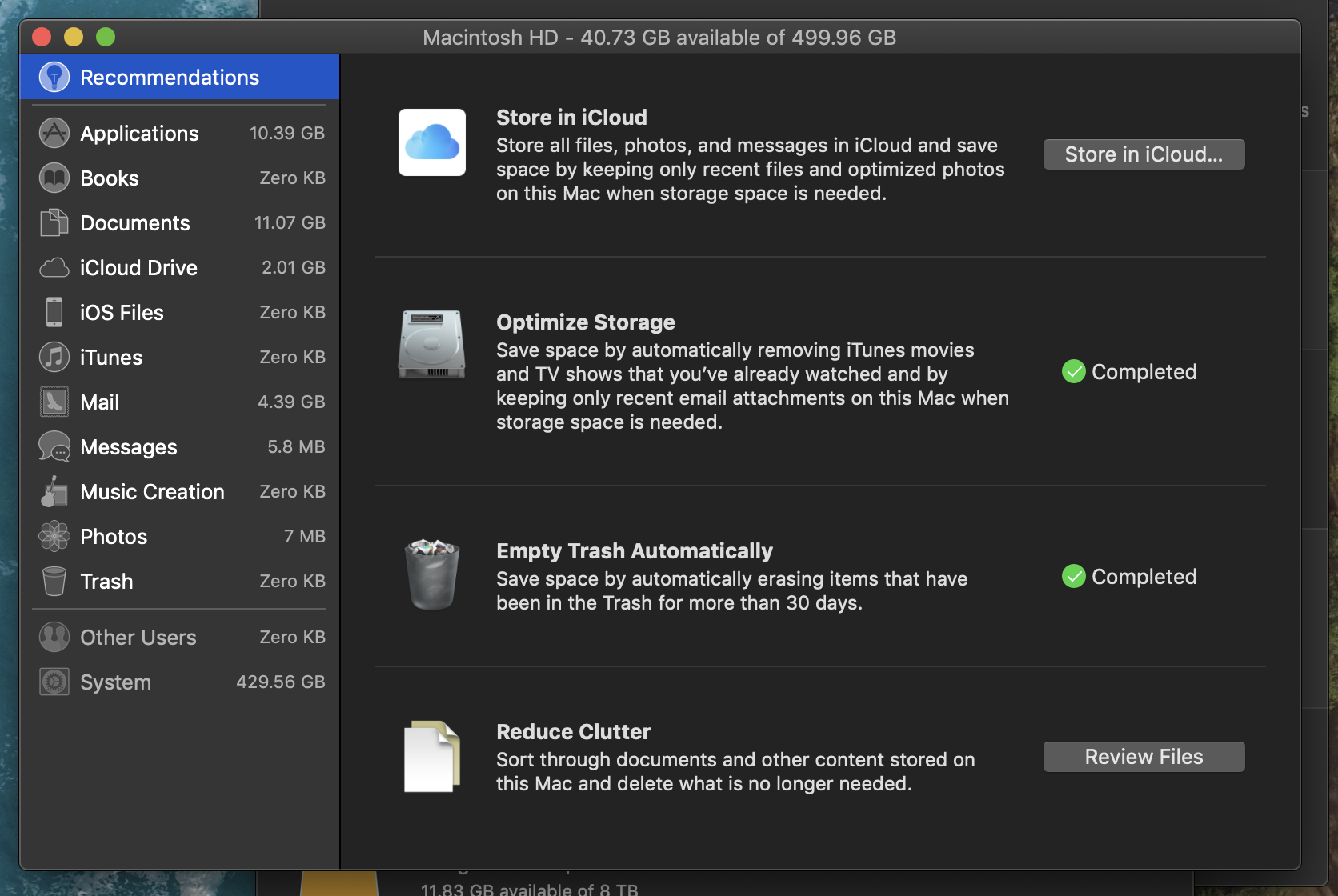Click Empty Trash green check mark

1074,577
